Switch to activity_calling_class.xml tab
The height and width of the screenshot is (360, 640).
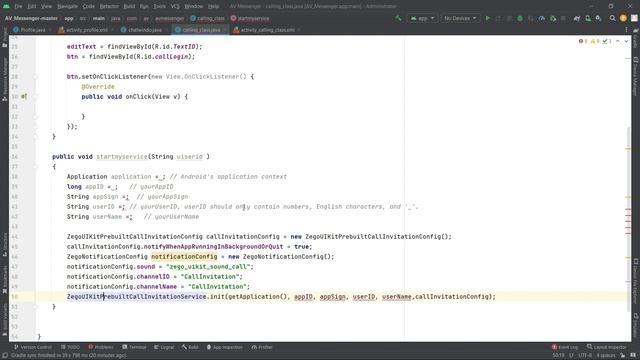coord(267,30)
